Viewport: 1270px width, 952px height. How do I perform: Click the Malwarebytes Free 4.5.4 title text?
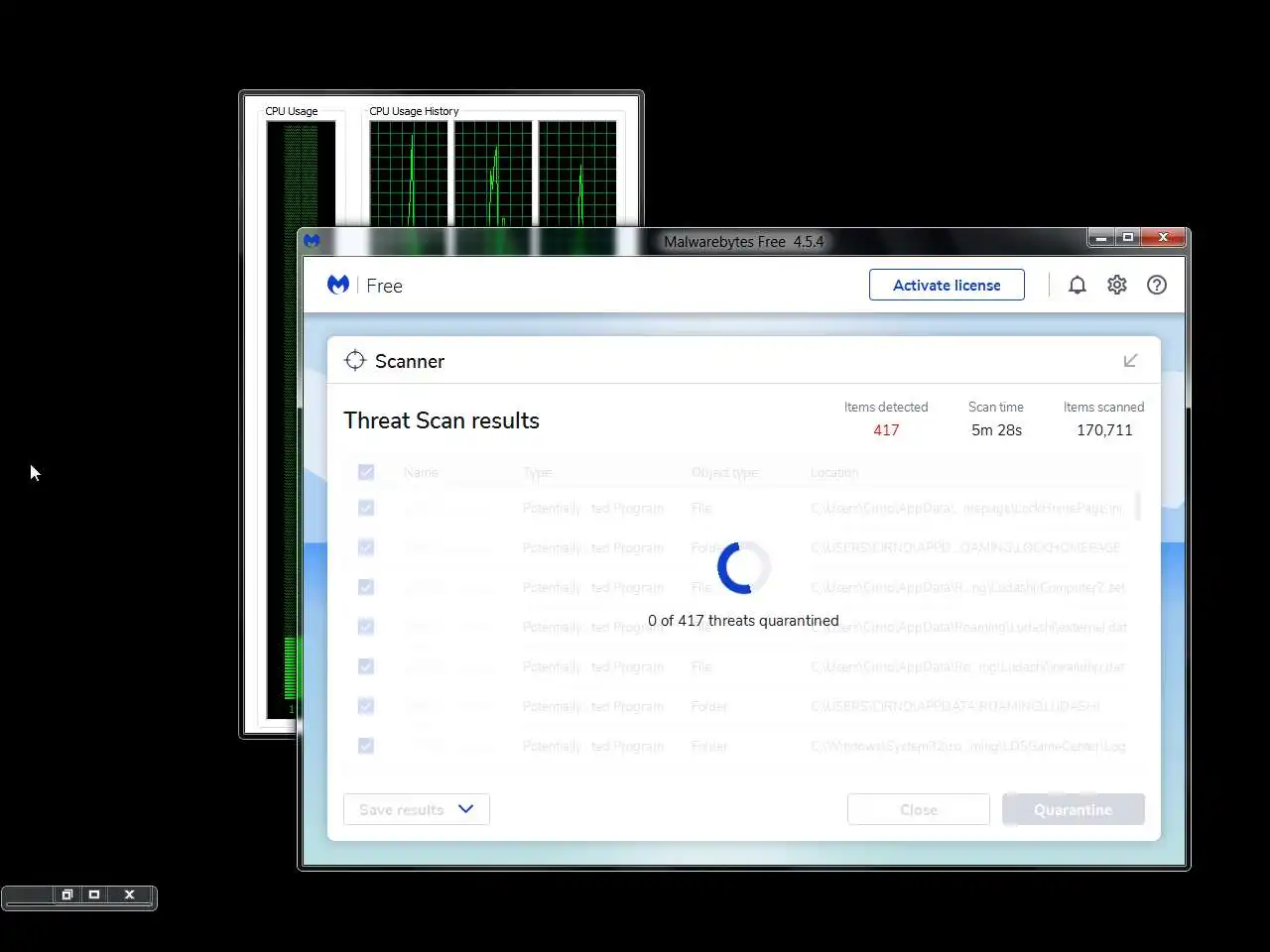(743, 242)
